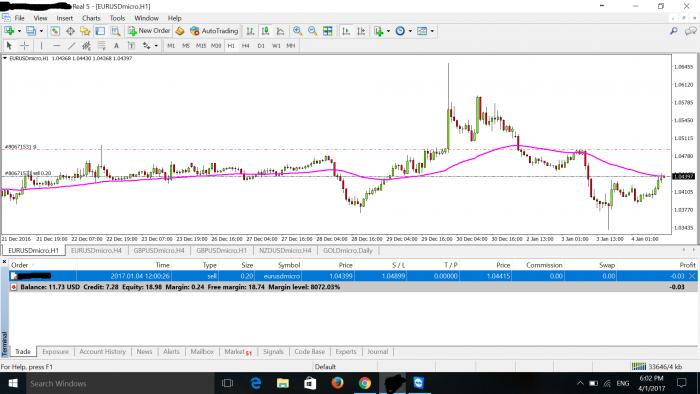Open the Charts menu
Image resolution: width=700 pixels, height=394 pixels.
[91, 18]
